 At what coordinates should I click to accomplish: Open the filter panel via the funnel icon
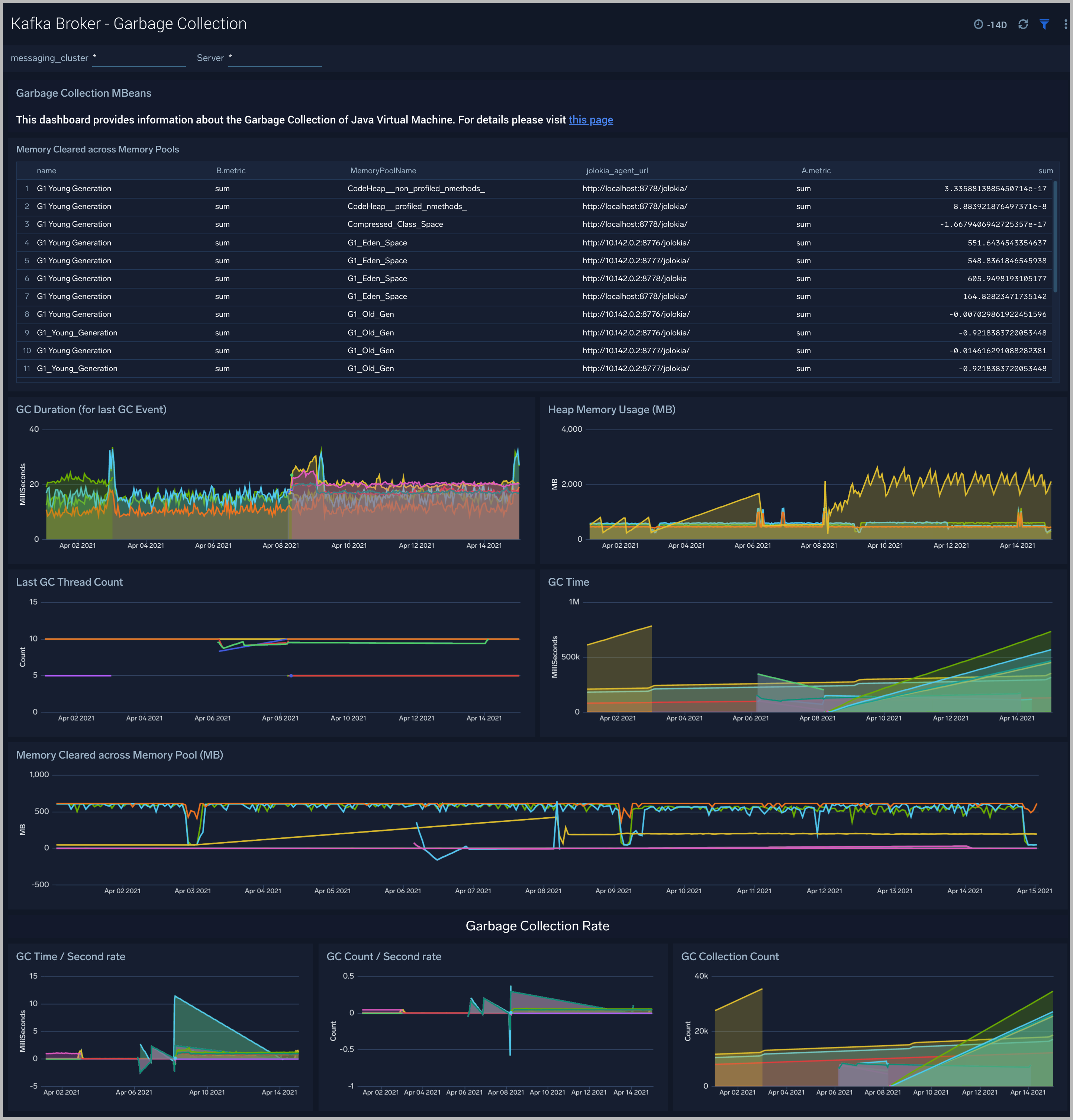tap(1044, 25)
